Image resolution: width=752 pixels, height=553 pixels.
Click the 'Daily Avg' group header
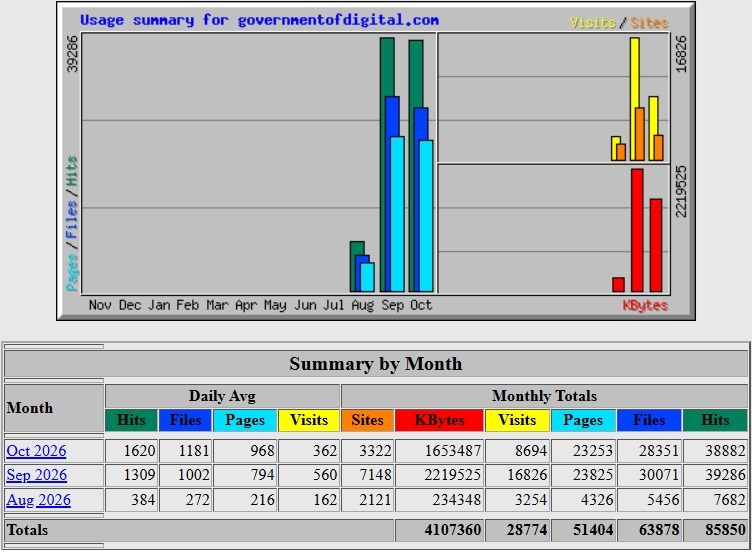223,396
